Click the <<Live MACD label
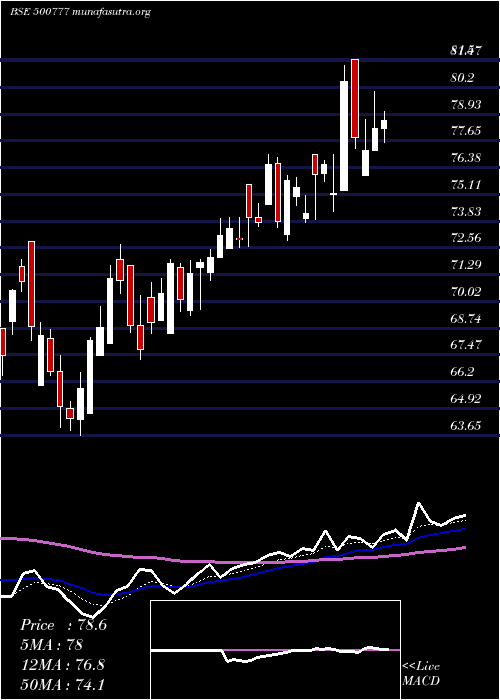Image resolution: width=500 pixels, height=700 pixels. tap(421, 673)
